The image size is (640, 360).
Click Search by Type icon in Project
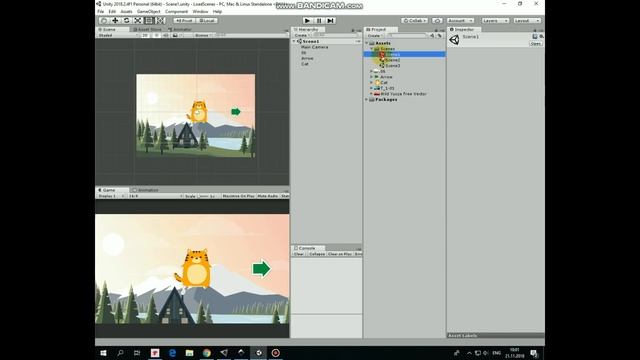[x=432, y=36]
